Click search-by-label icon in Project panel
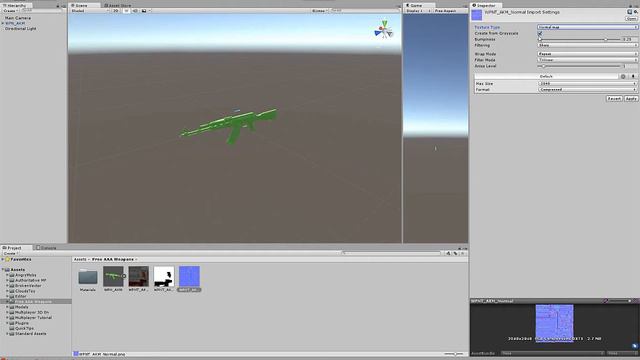Image resolution: width=640 pixels, height=360 pixels. coord(456,253)
